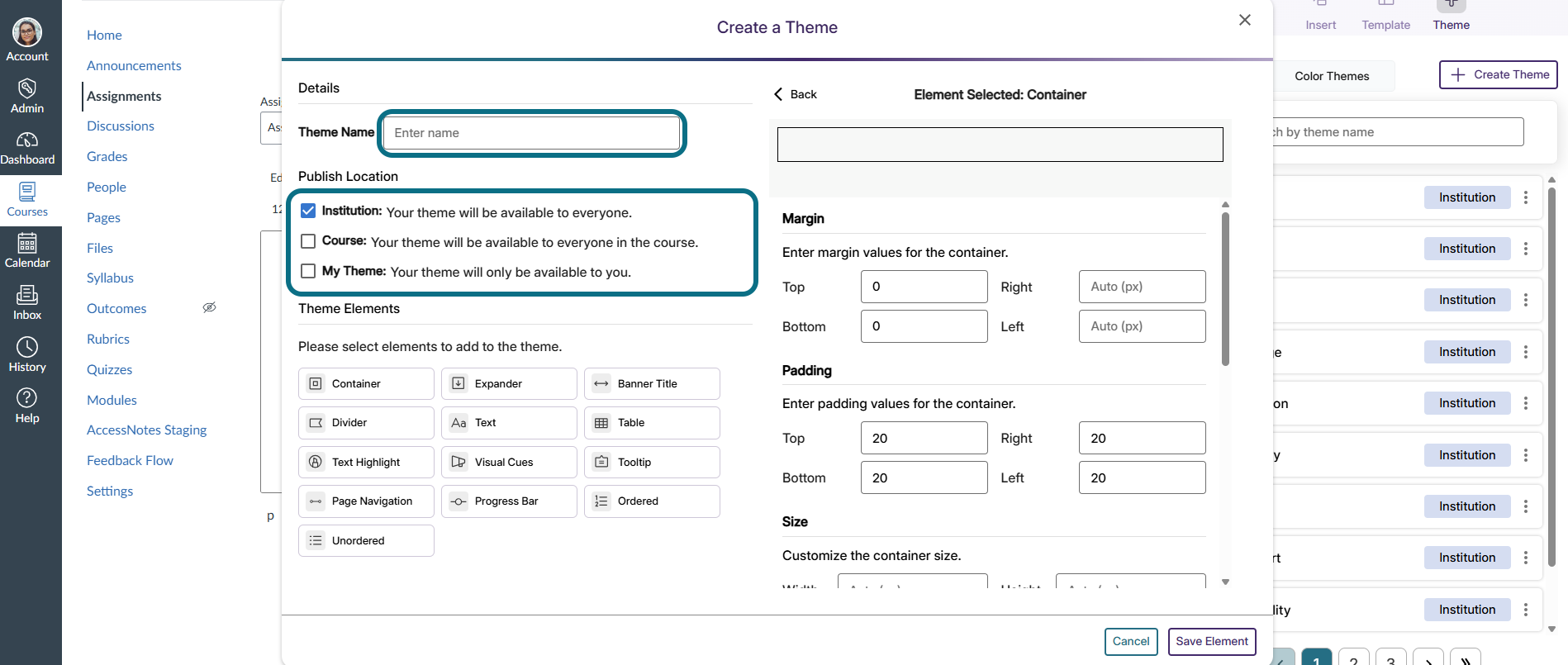Click the Padding Right input field

click(x=1142, y=438)
